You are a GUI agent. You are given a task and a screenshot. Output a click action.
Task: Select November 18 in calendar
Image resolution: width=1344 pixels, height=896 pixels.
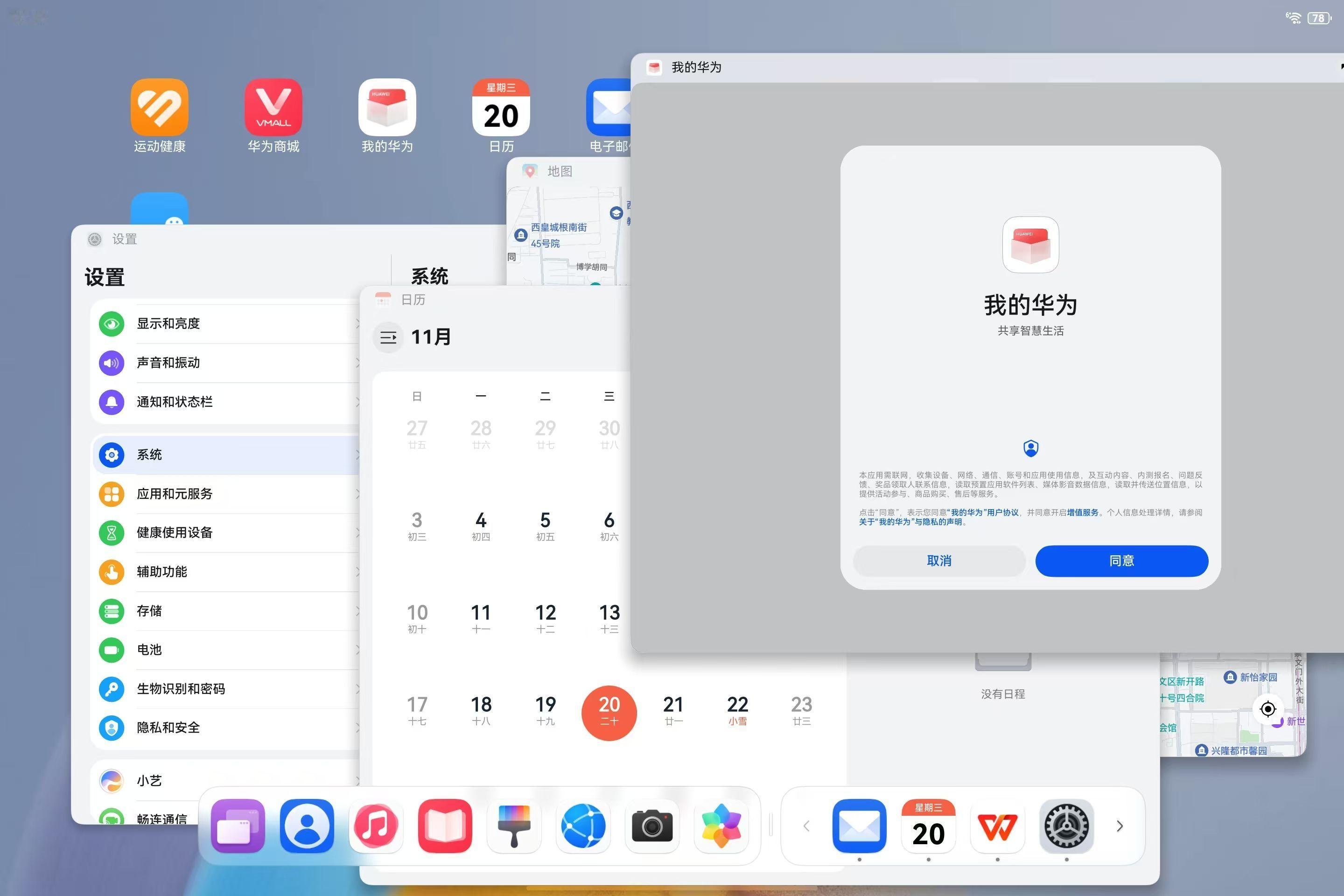(x=481, y=712)
